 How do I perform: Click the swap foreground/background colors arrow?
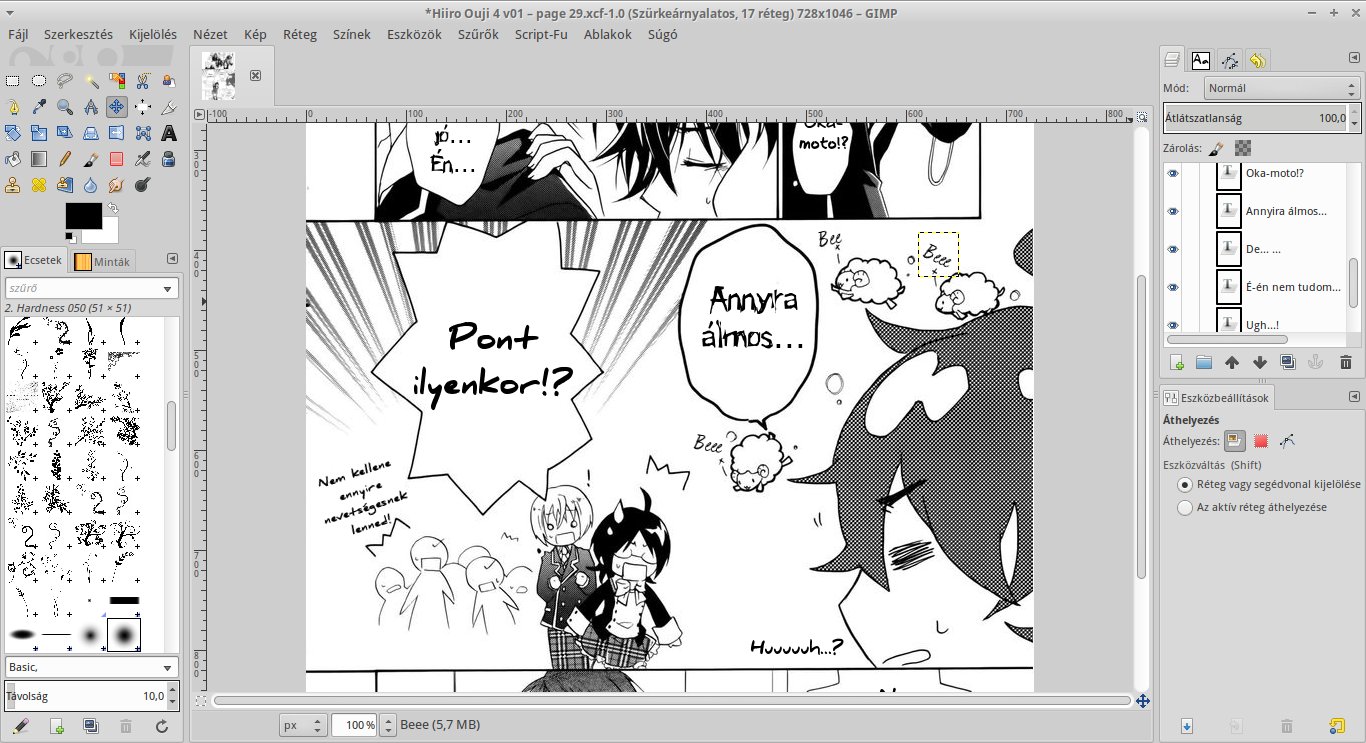point(111,208)
